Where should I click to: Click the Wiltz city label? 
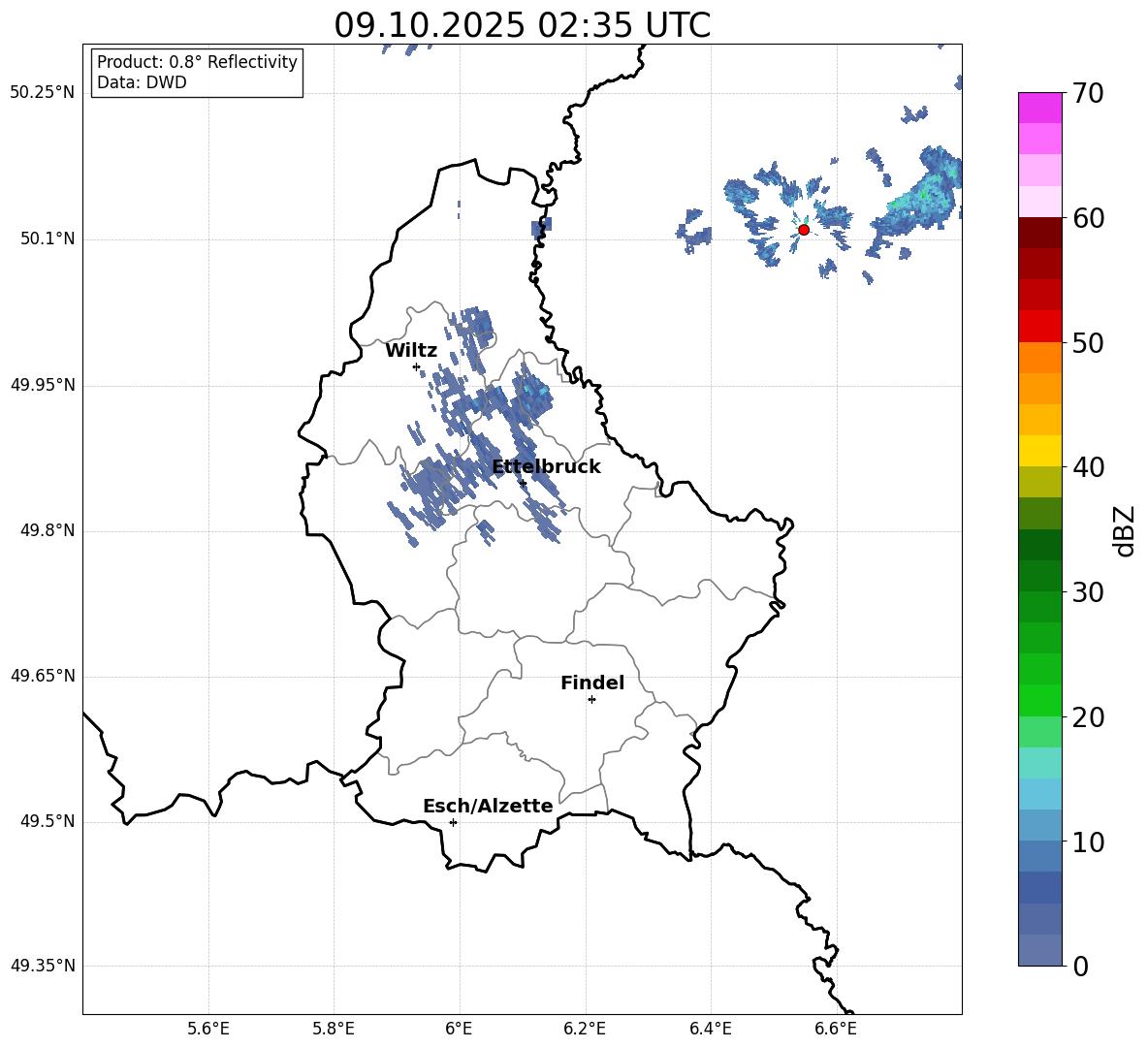pos(411,351)
